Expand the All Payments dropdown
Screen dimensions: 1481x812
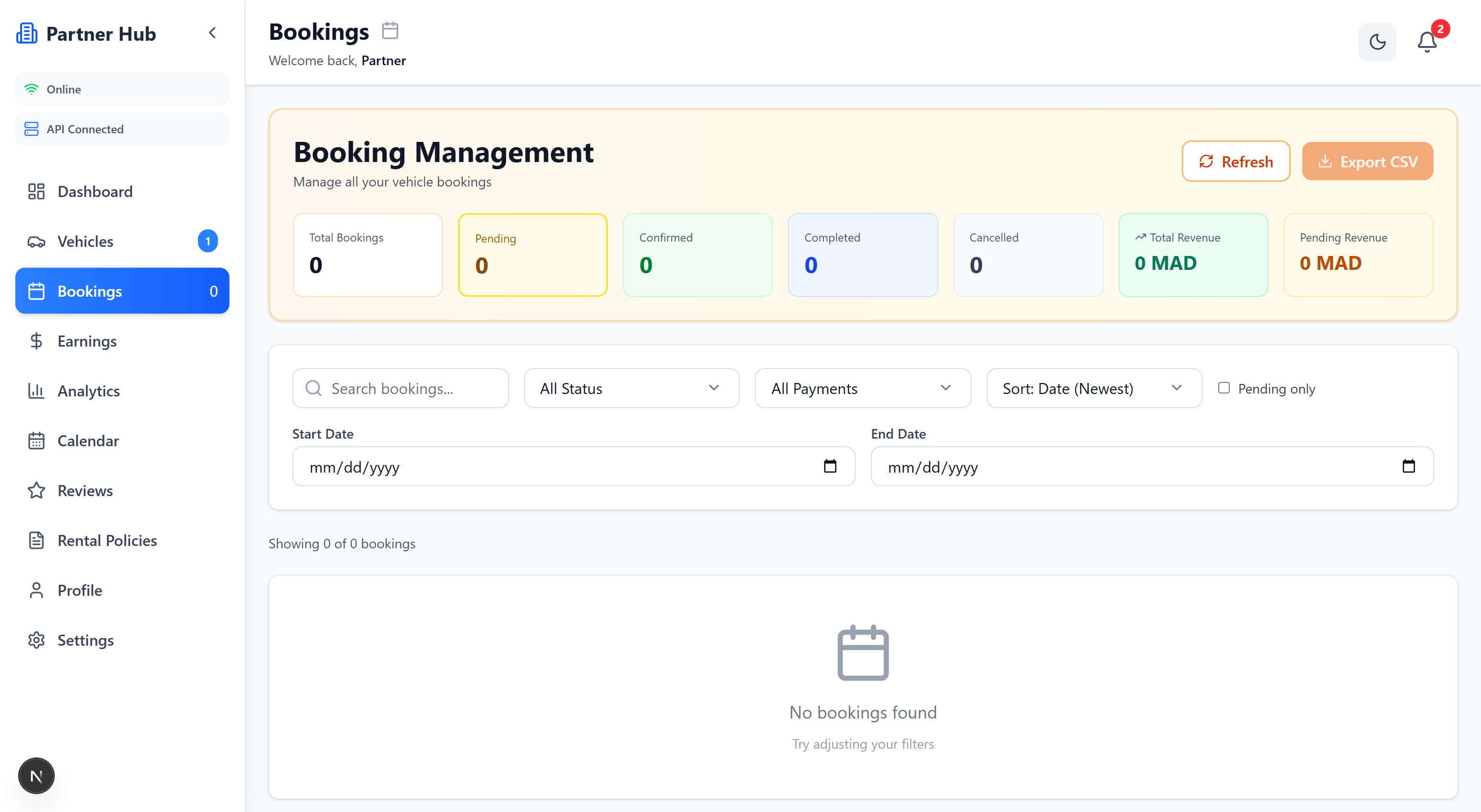(x=862, y=388)
